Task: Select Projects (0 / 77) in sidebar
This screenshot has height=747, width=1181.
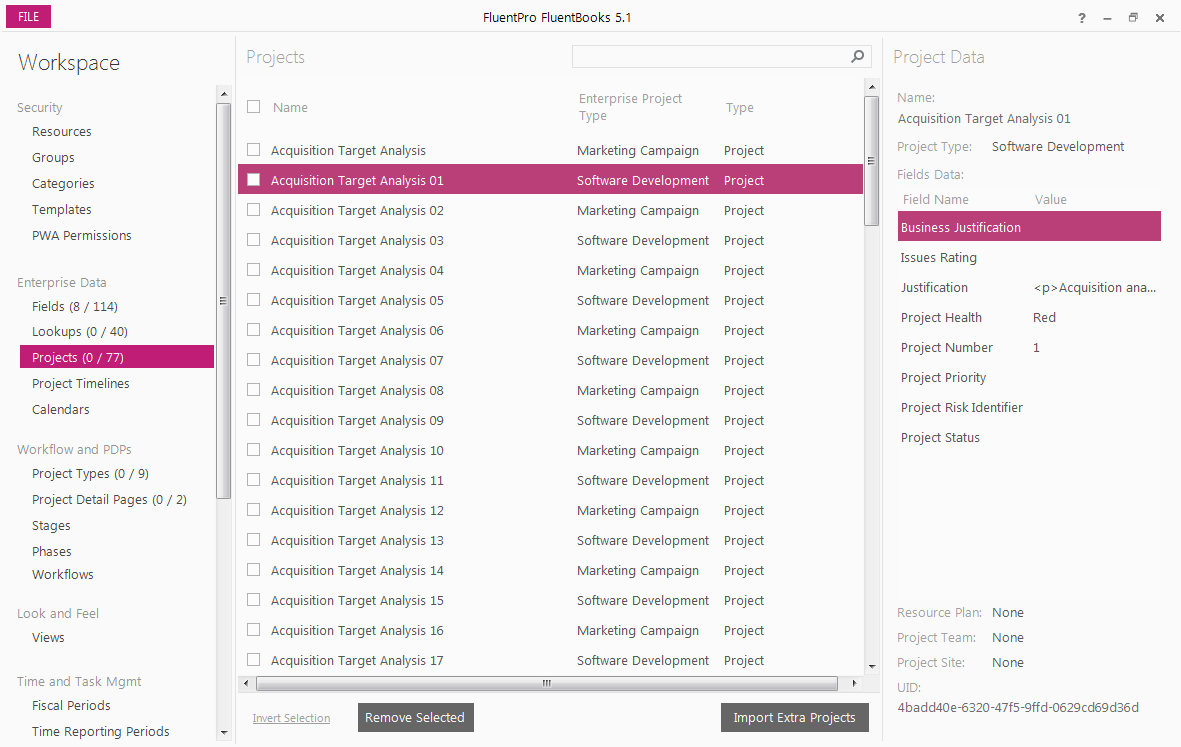Action: (x=117, y=357)
